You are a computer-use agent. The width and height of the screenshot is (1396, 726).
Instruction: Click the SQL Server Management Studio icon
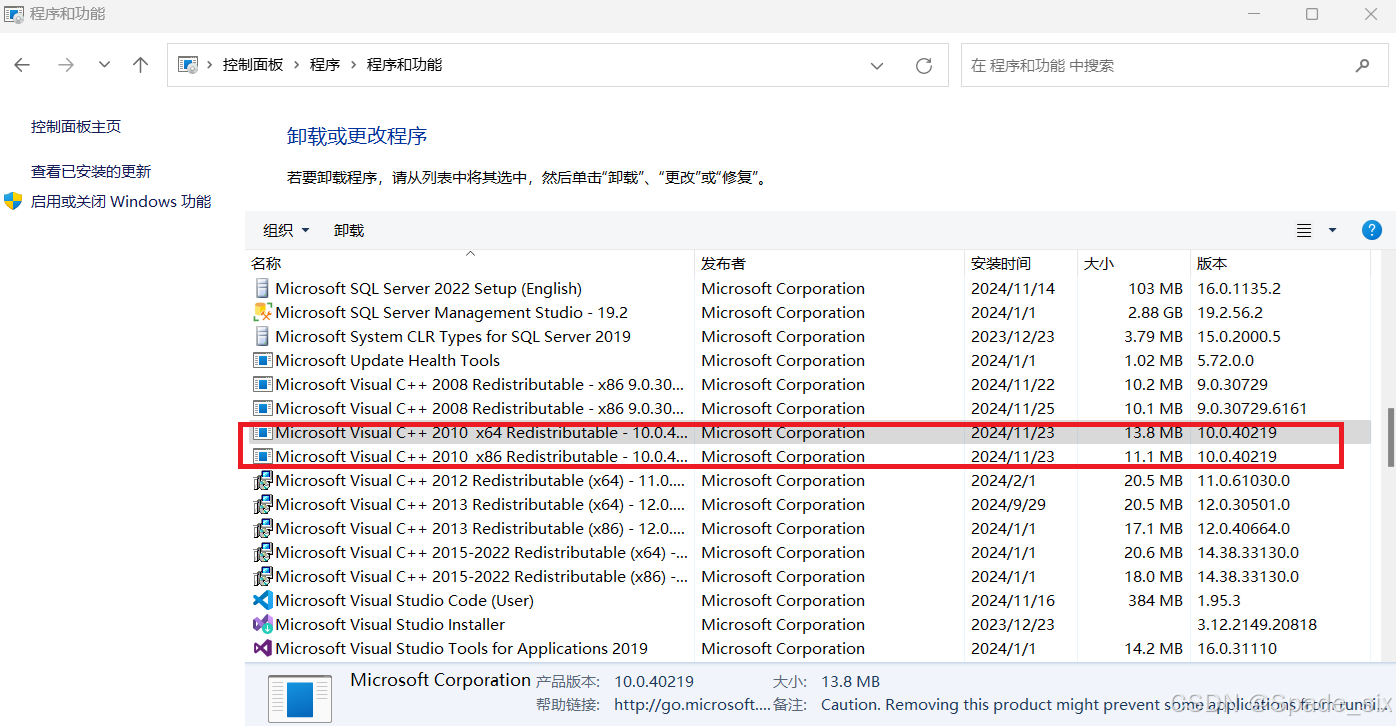(x=261, y=312)
